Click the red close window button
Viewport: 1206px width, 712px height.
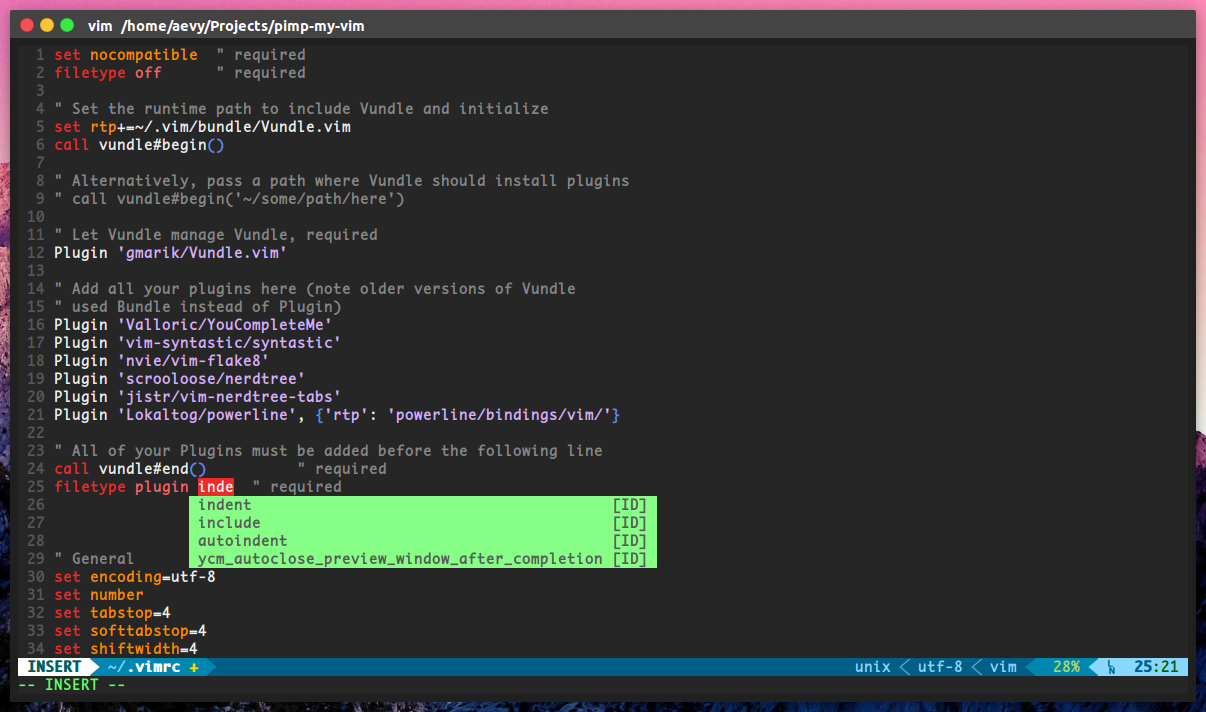pyautogui.click(x=27, y=25)
